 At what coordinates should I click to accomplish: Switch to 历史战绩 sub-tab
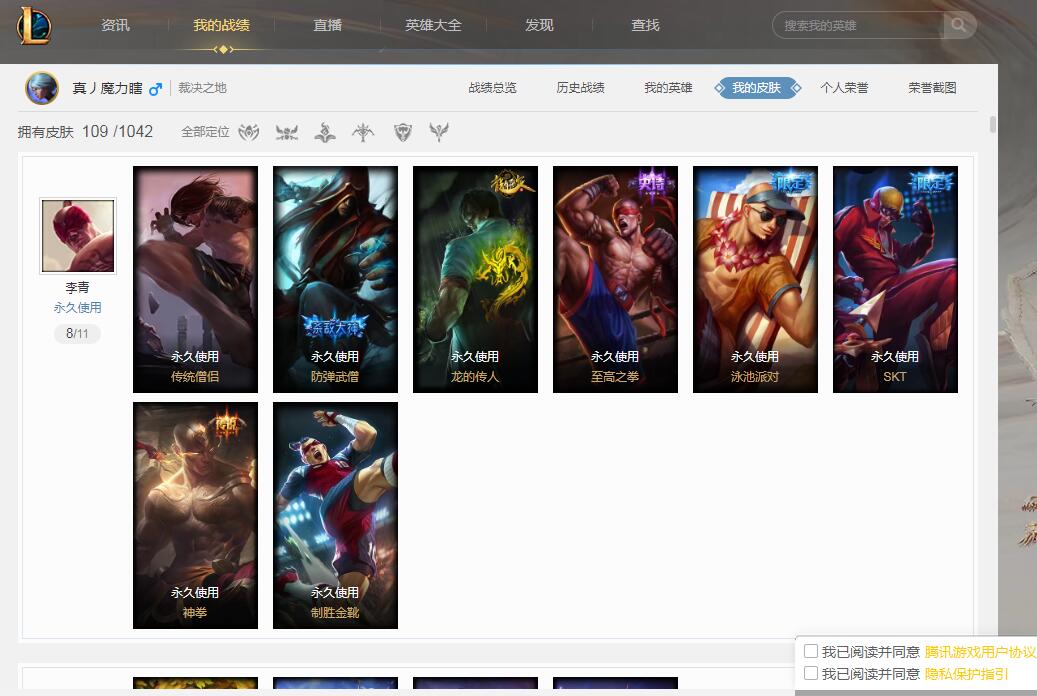click(x=581, y=88)
